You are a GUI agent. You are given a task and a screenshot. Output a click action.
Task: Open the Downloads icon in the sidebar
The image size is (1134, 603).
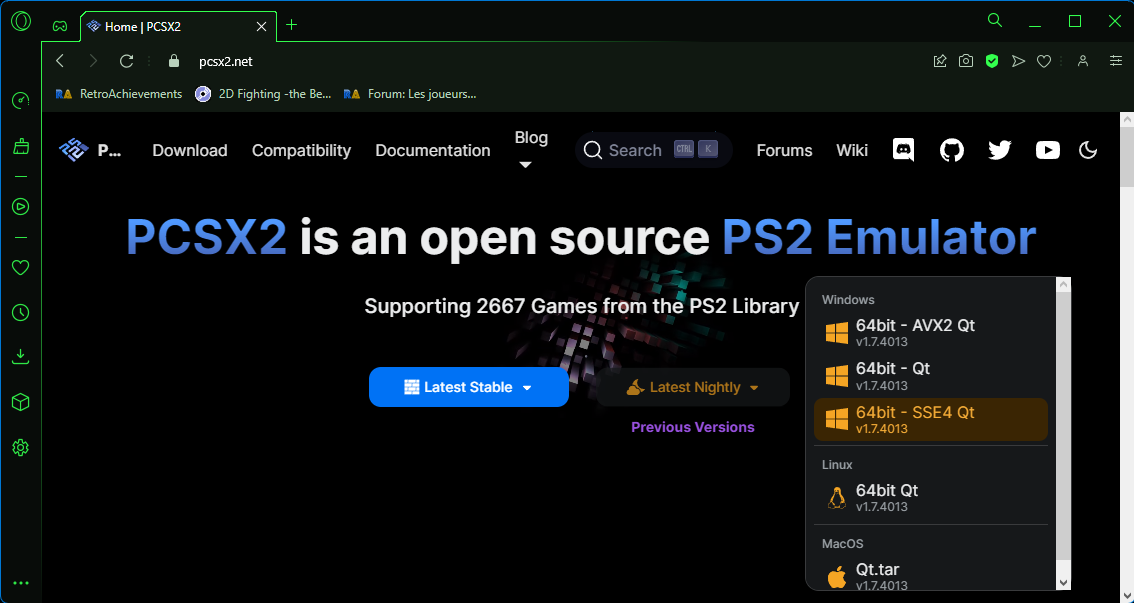point(20,356)
